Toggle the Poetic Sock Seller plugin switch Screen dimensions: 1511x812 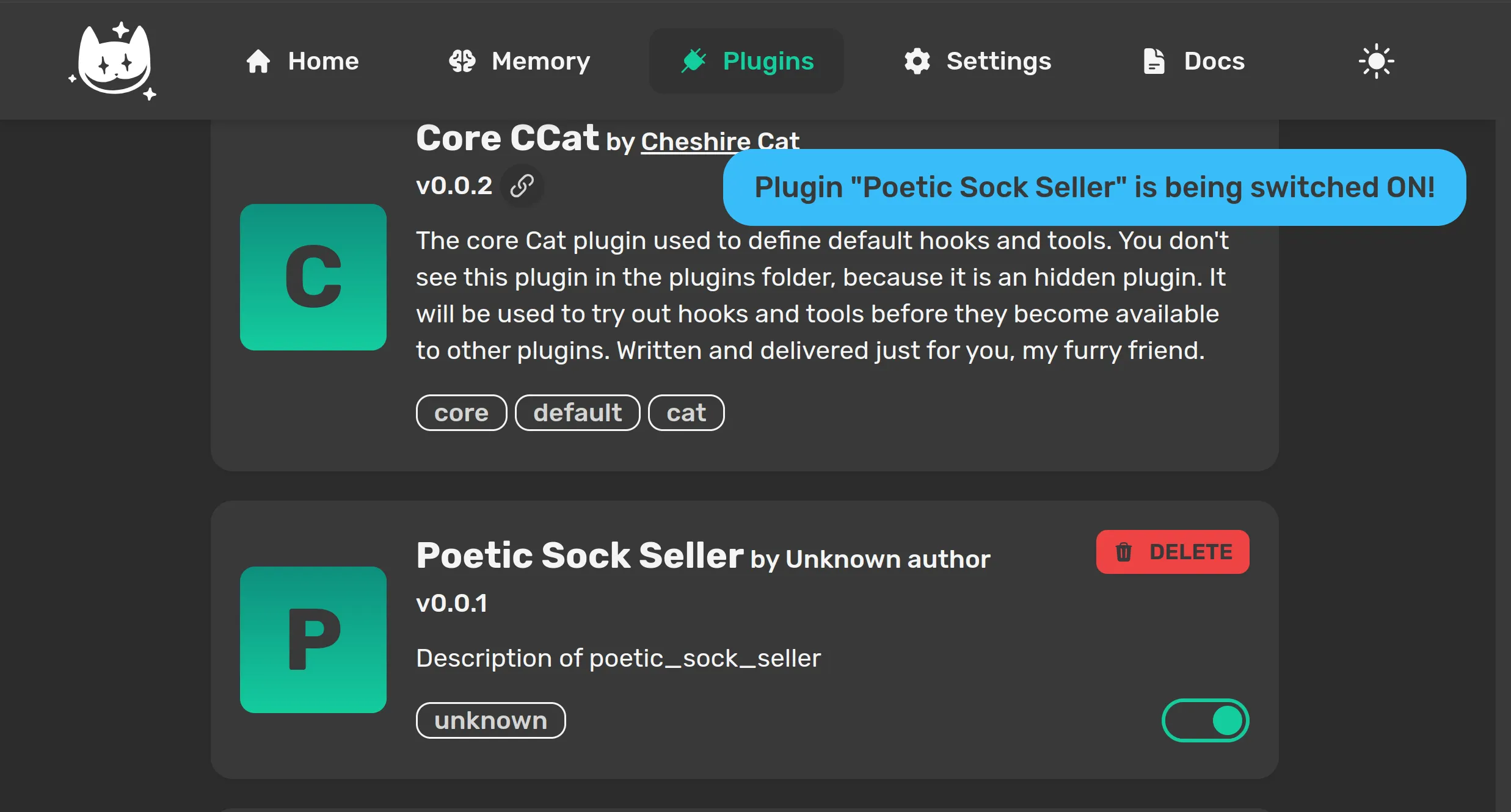coord(1205,720)
